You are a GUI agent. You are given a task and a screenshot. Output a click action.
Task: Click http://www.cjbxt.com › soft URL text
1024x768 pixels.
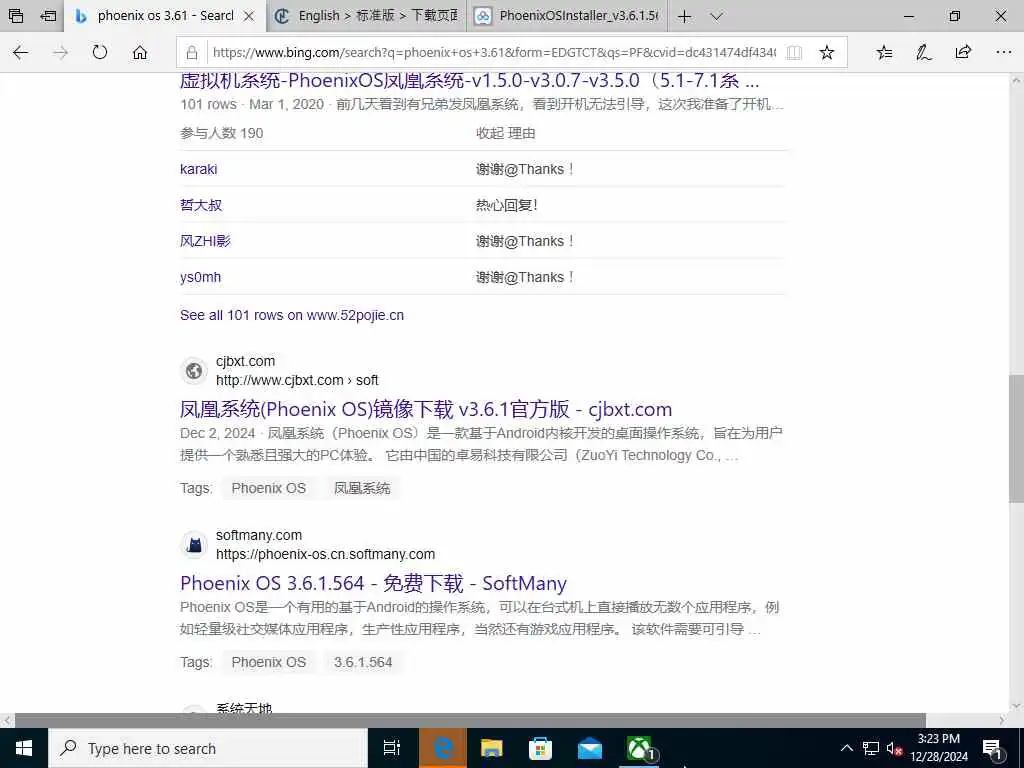(297, 380)
